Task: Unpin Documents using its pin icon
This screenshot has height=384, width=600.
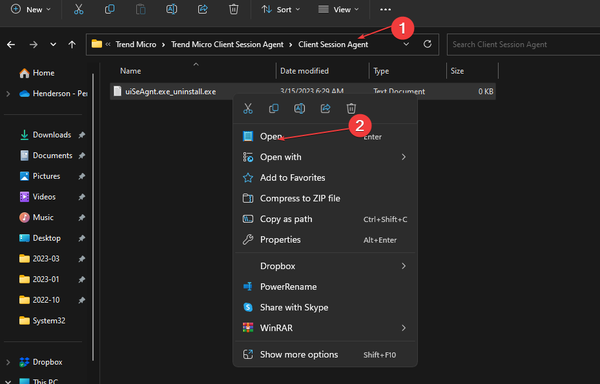Action: point(82,156)
